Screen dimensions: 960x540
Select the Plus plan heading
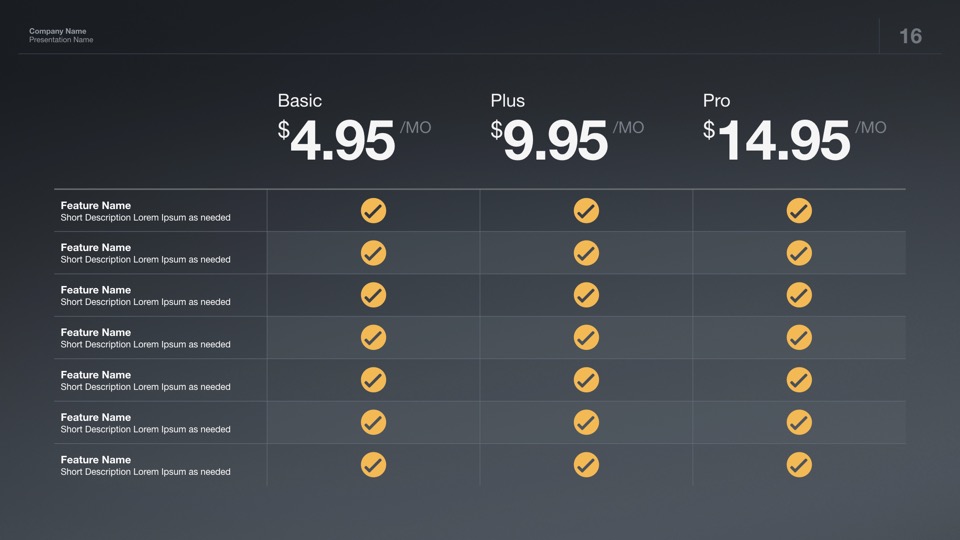pyautogui.click(x=508, y=101)
